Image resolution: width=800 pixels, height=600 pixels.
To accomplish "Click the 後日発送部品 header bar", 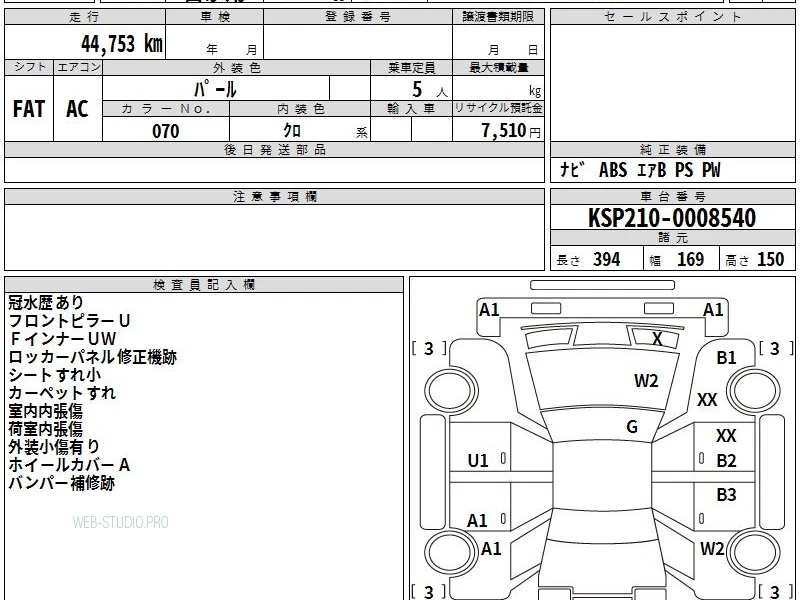I will [x=274, y=150].
